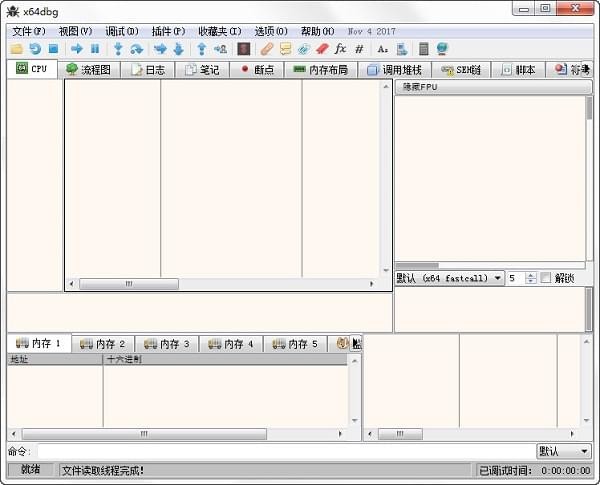
Task: Click the hash symbol toolbar icon
Action: point(359,48)
